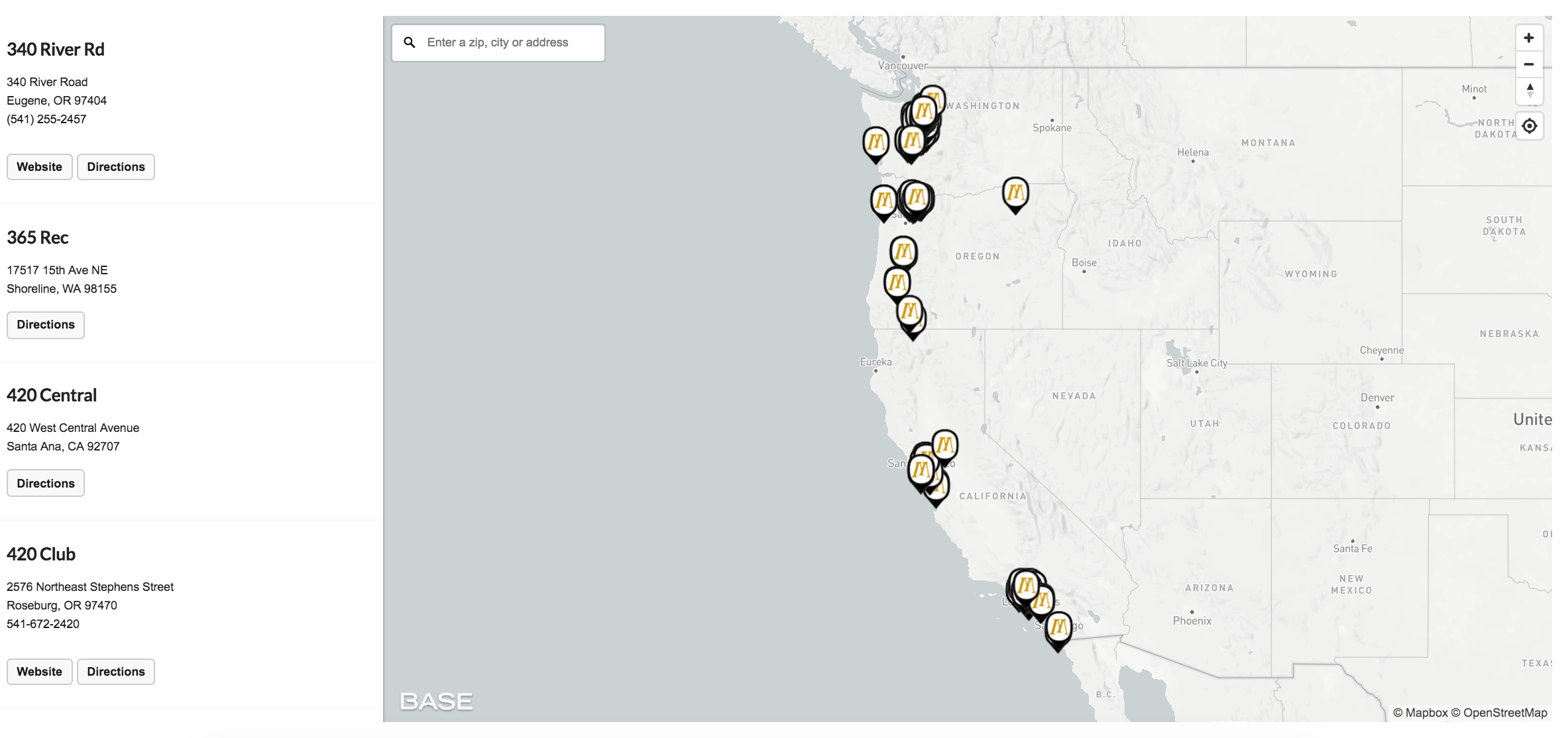
Task: Select the store marker near San Diego
Action: coord(1058,631)
